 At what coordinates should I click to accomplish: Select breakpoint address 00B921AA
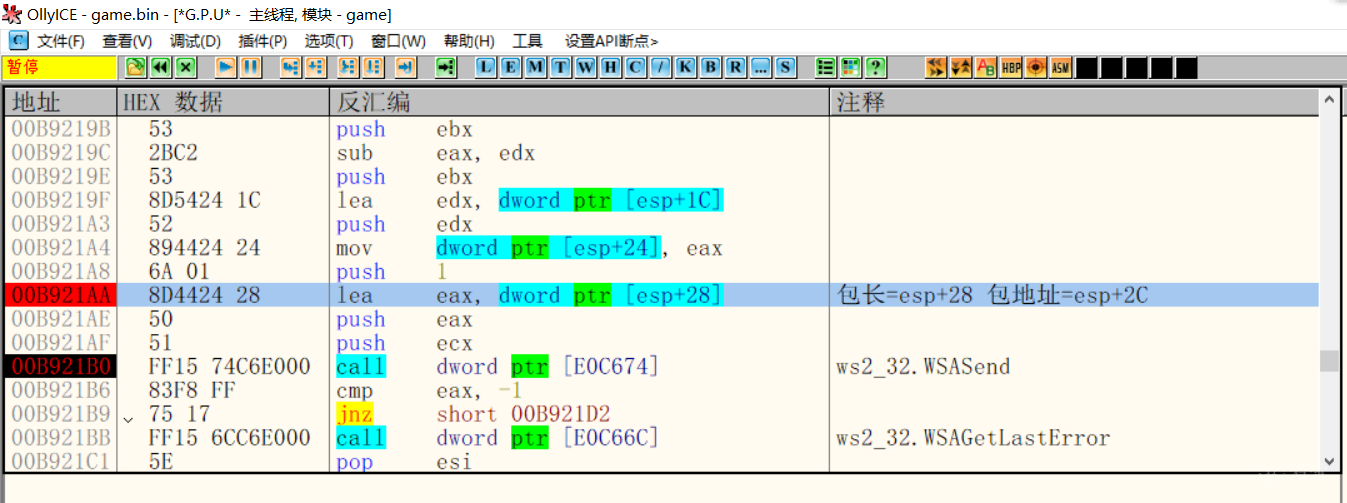(60, 295)
